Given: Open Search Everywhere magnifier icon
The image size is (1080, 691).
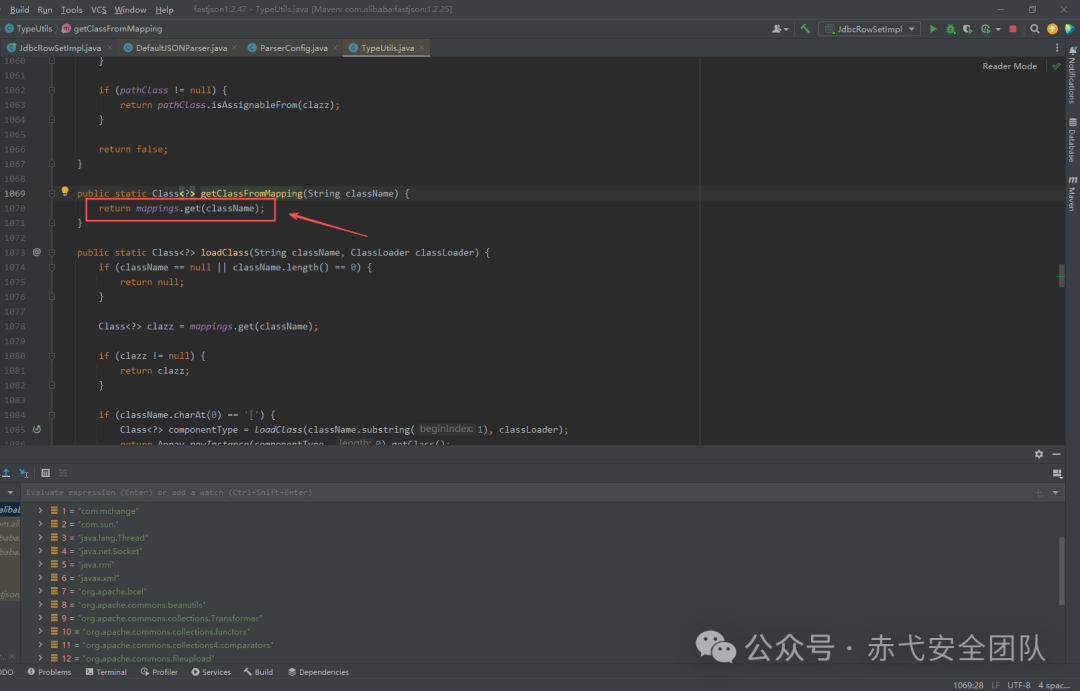Looking at the screenshot, I should 1035,29.
